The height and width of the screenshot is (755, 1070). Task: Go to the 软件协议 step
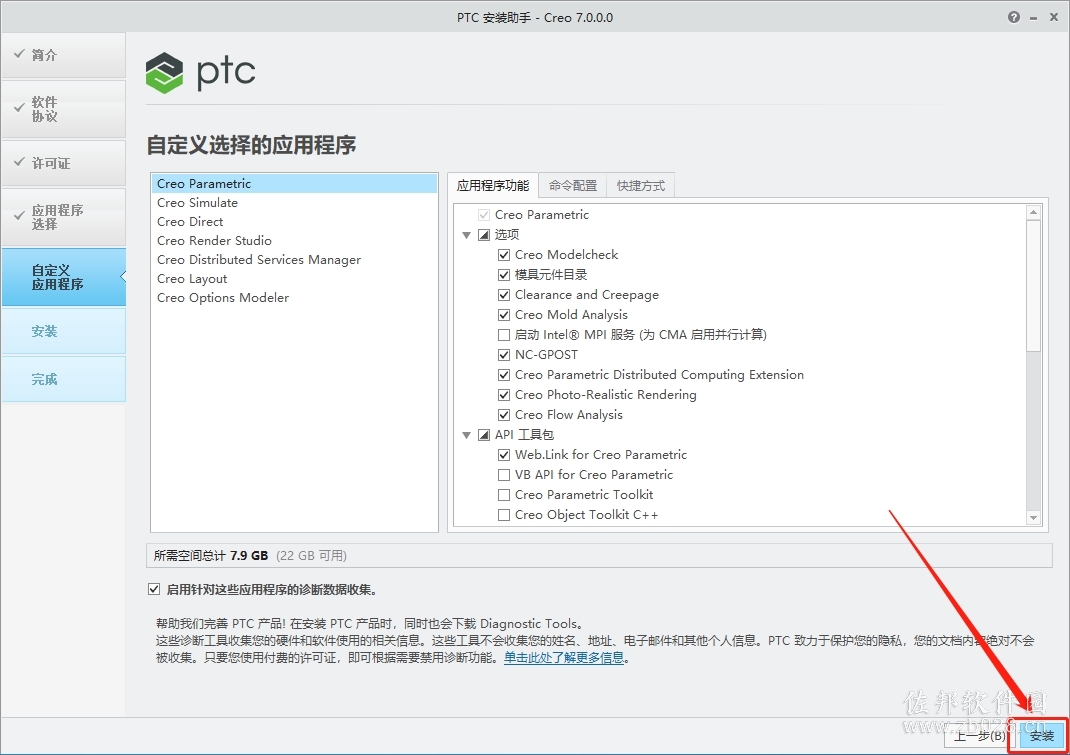point(63,109)
